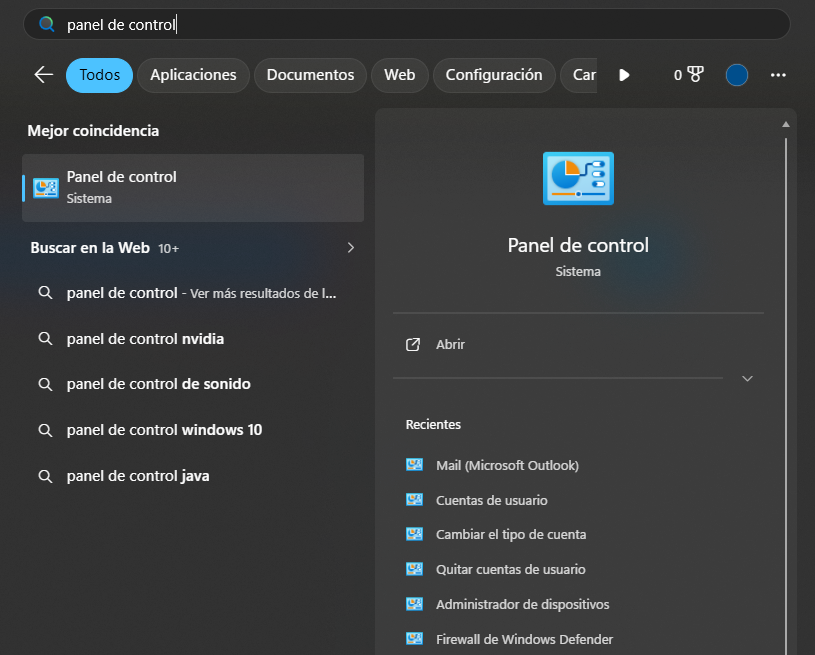Click search icon beside panel de control nvidia
This screenshot has height=655, width=815.
45,339
